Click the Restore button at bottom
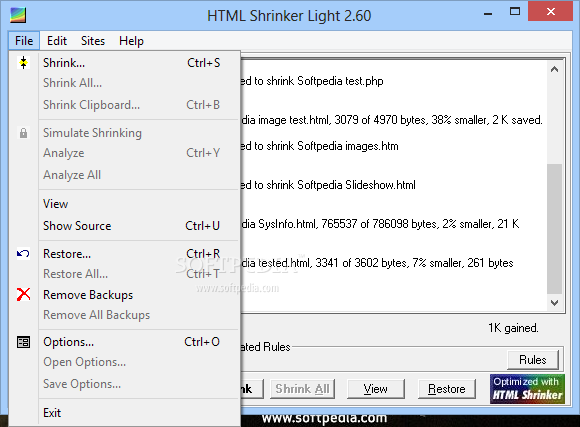The image size is (580, 427). tap(446, 389)
